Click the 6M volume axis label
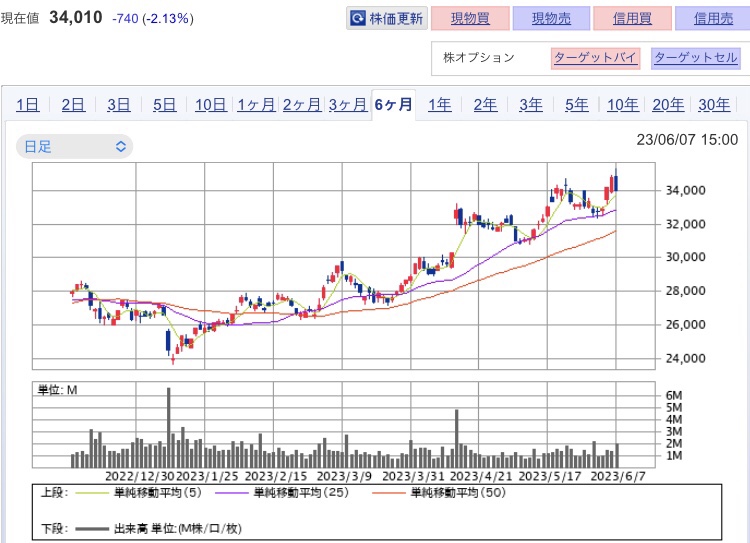The height and width of the screenshot is (543, 750). [x=674, y=396]
